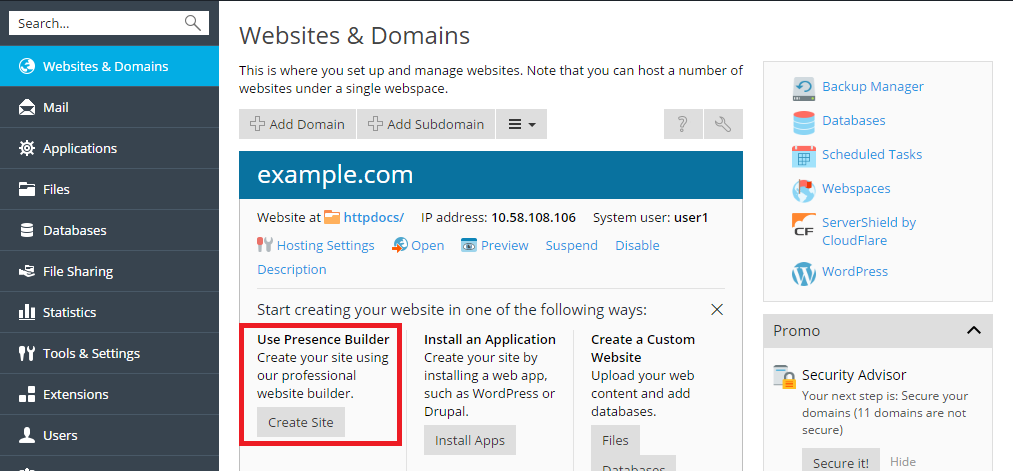Click the wrench settings icon button
This screenshot has width=1013, height=471.
(723, 124)
